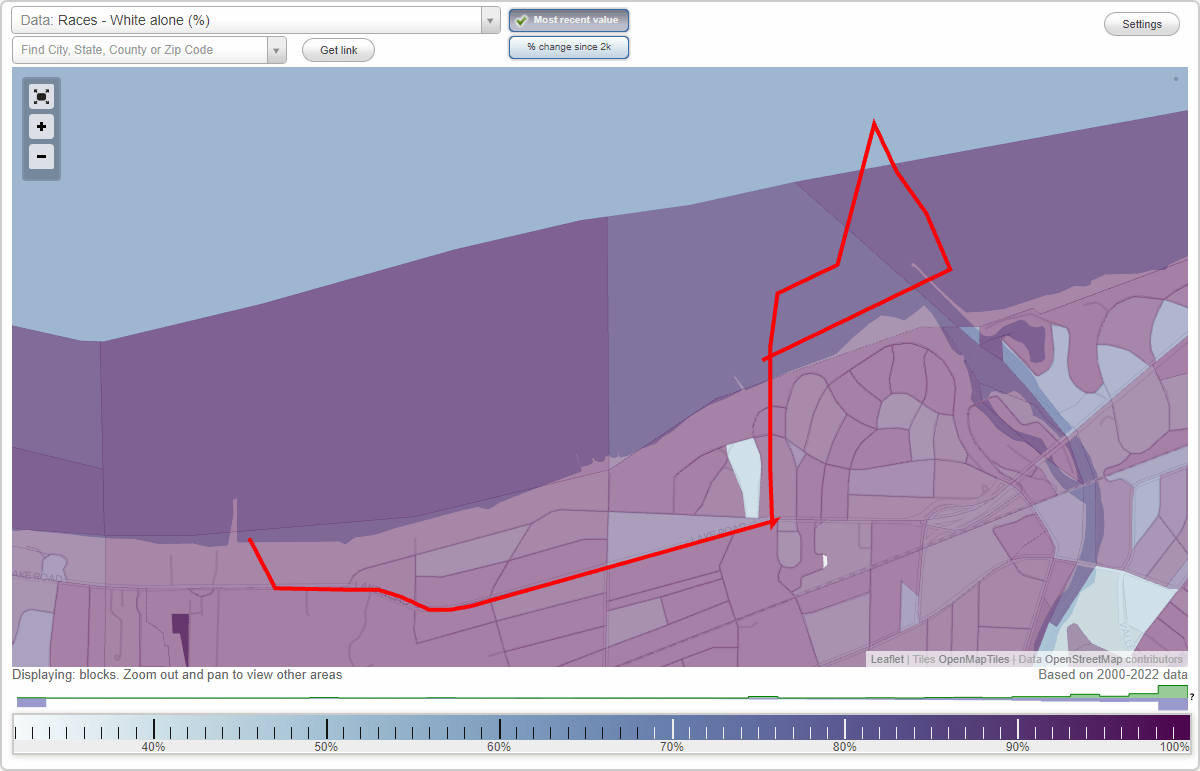Switch to % change since 2k
Image resolution: width=1200 pixels, height=771 pixels.
pos(569,47)
